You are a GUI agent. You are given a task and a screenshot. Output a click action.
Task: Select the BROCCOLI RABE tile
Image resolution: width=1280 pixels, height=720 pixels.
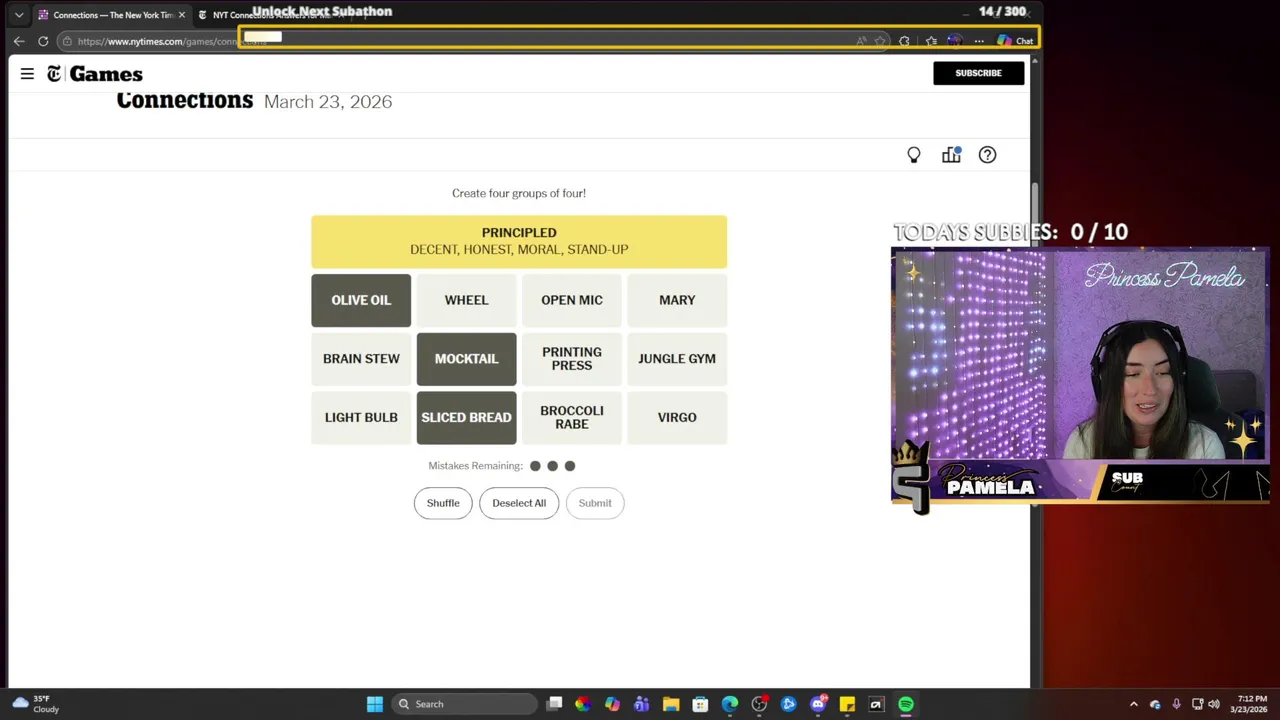point(572,418)
